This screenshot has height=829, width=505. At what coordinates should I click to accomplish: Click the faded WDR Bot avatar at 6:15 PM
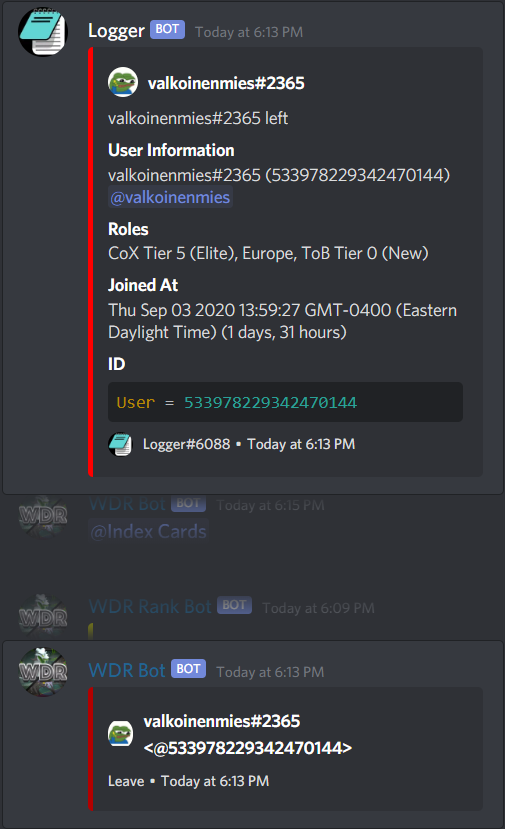(43, 515)
